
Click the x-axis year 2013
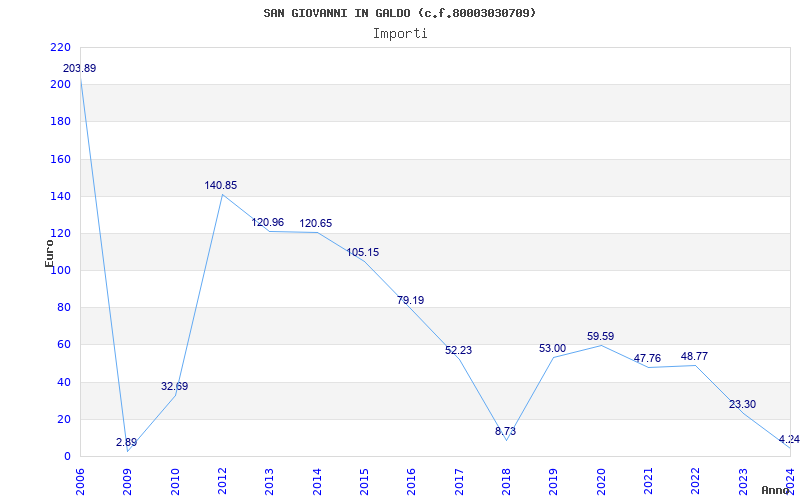click(269, 481)
